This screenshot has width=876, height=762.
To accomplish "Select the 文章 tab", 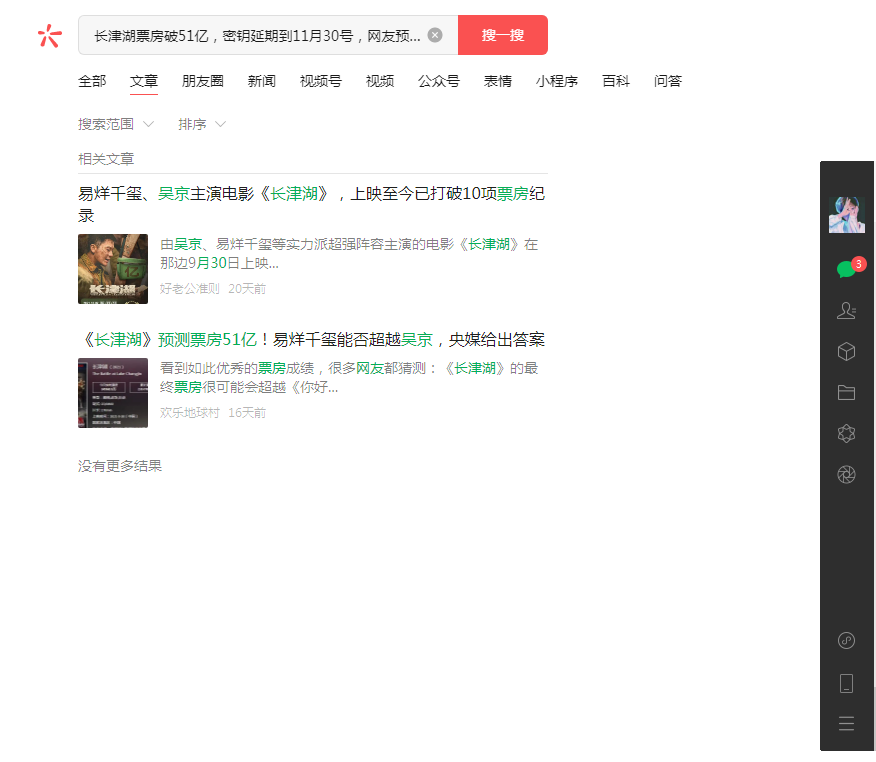I will [x=144, y=81].
